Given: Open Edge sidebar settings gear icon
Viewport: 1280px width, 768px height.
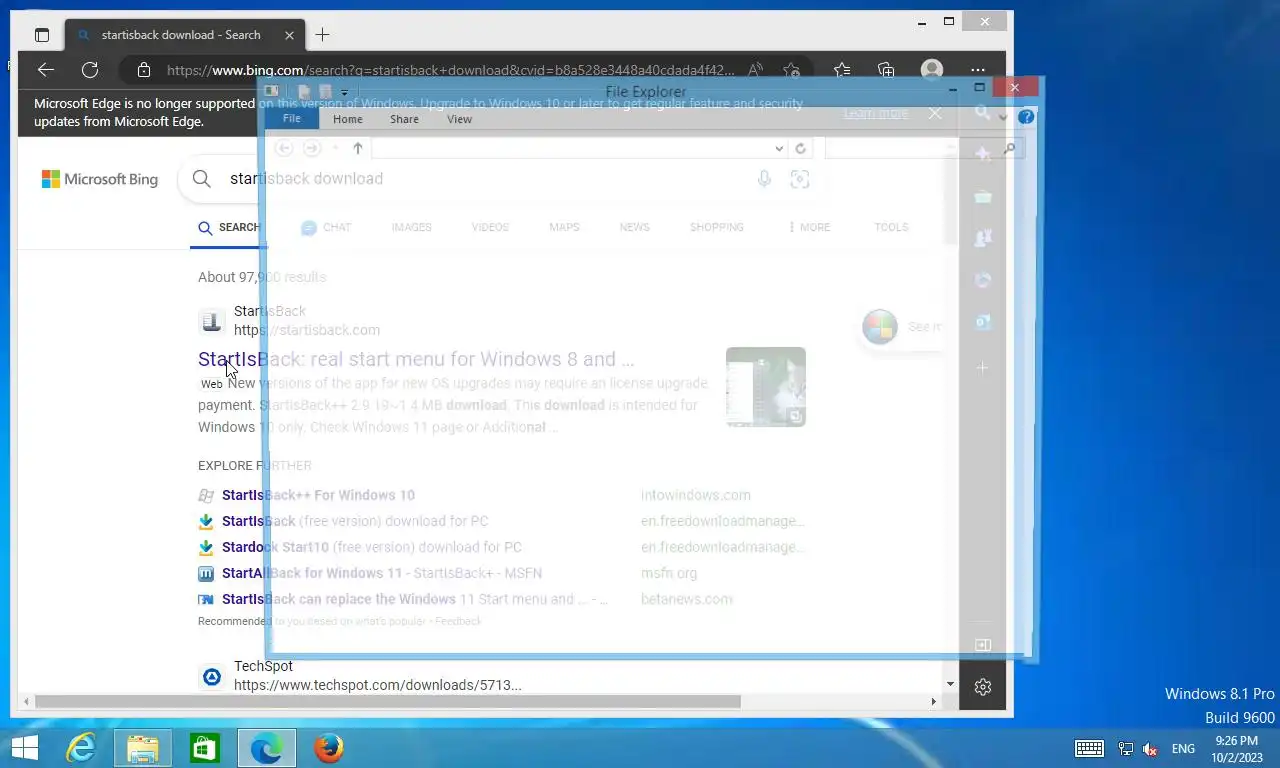Looking at the screenshot, I should pos(983,687).
